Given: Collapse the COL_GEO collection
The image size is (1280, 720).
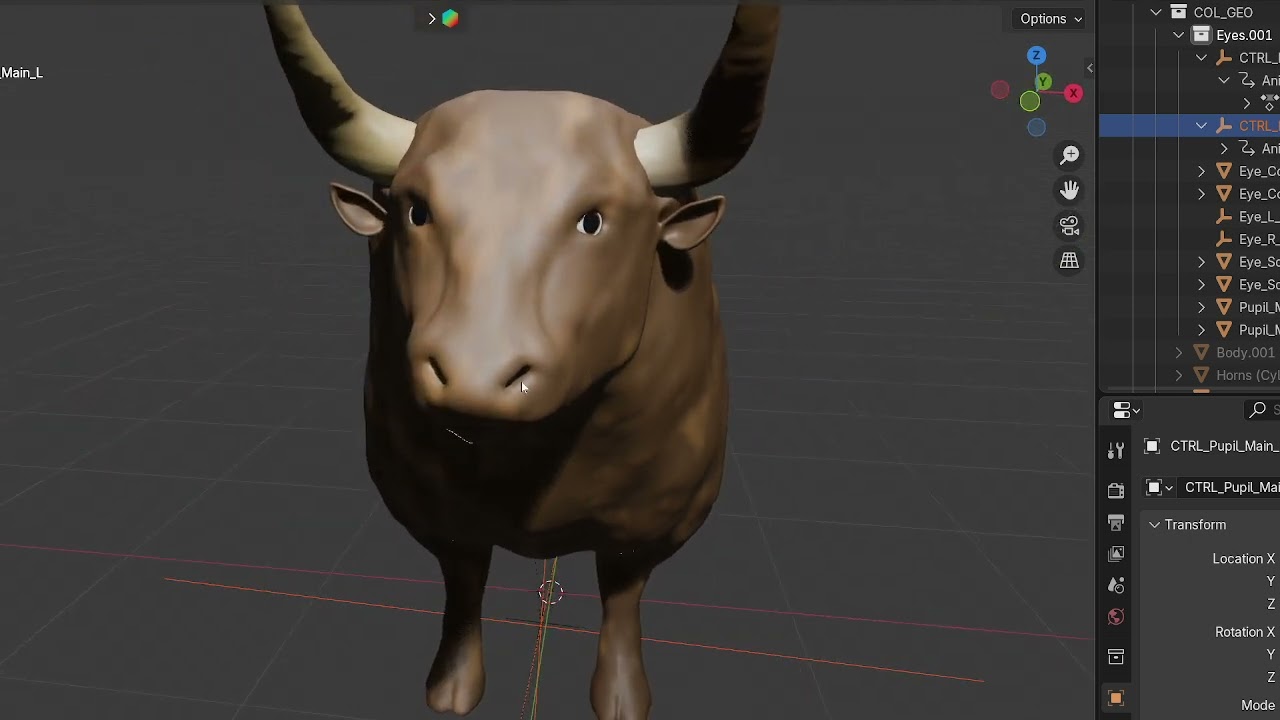Looking at the screenshot, I should pos(1156,12).
